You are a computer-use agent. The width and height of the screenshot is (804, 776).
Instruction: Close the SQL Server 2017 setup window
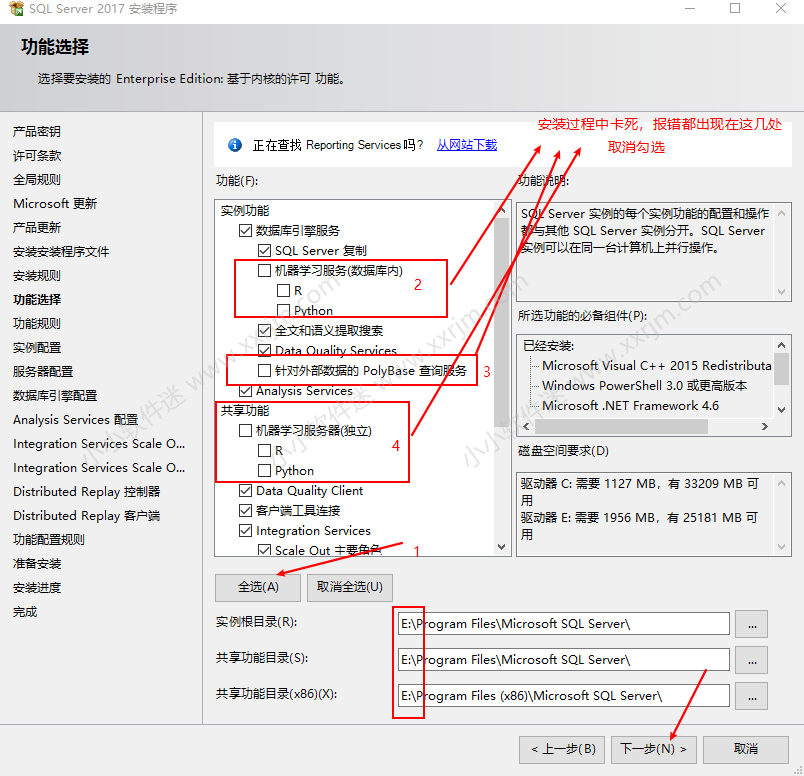(780, 8)
